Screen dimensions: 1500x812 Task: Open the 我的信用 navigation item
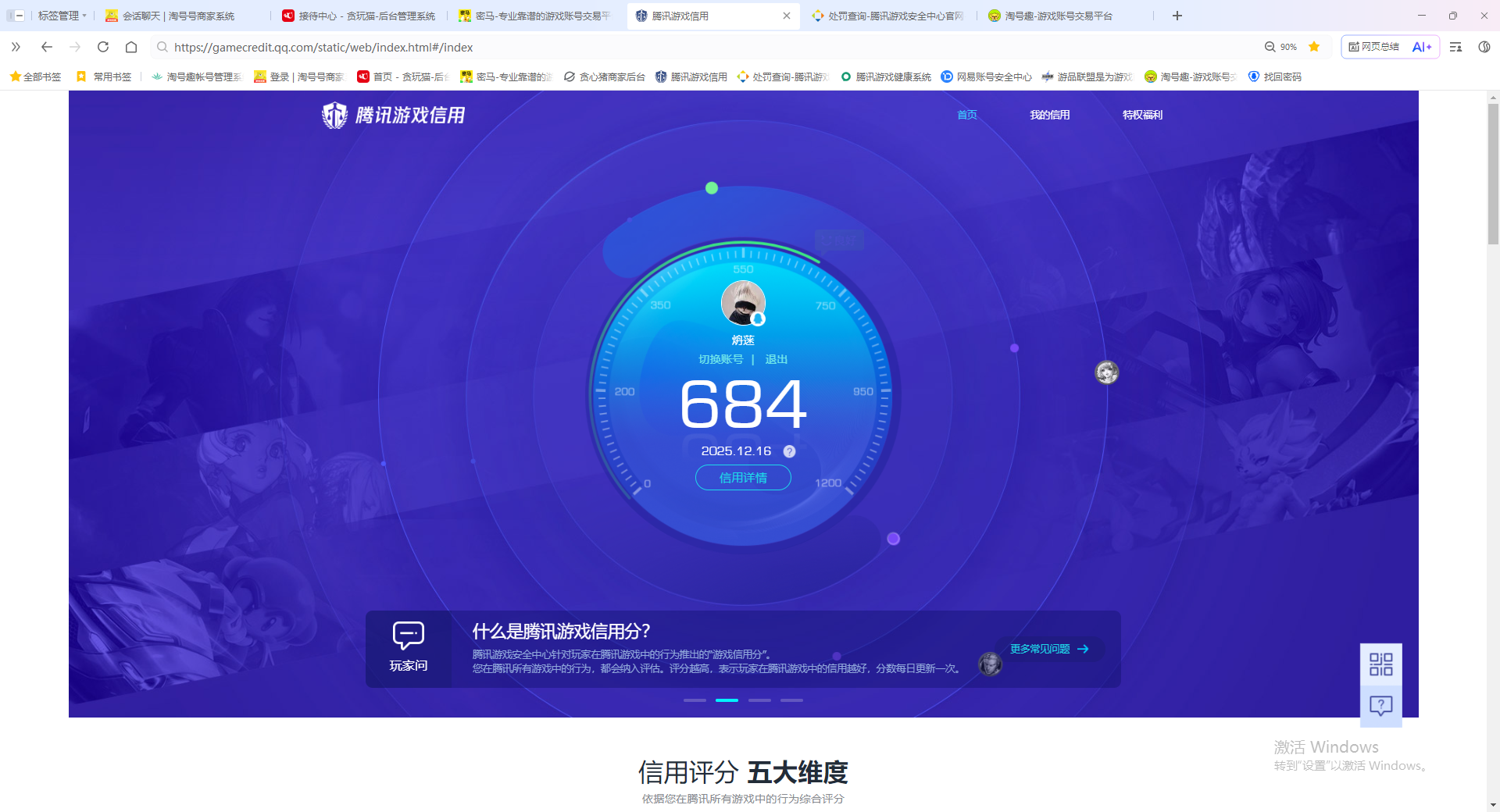(x=1050, y=115)
